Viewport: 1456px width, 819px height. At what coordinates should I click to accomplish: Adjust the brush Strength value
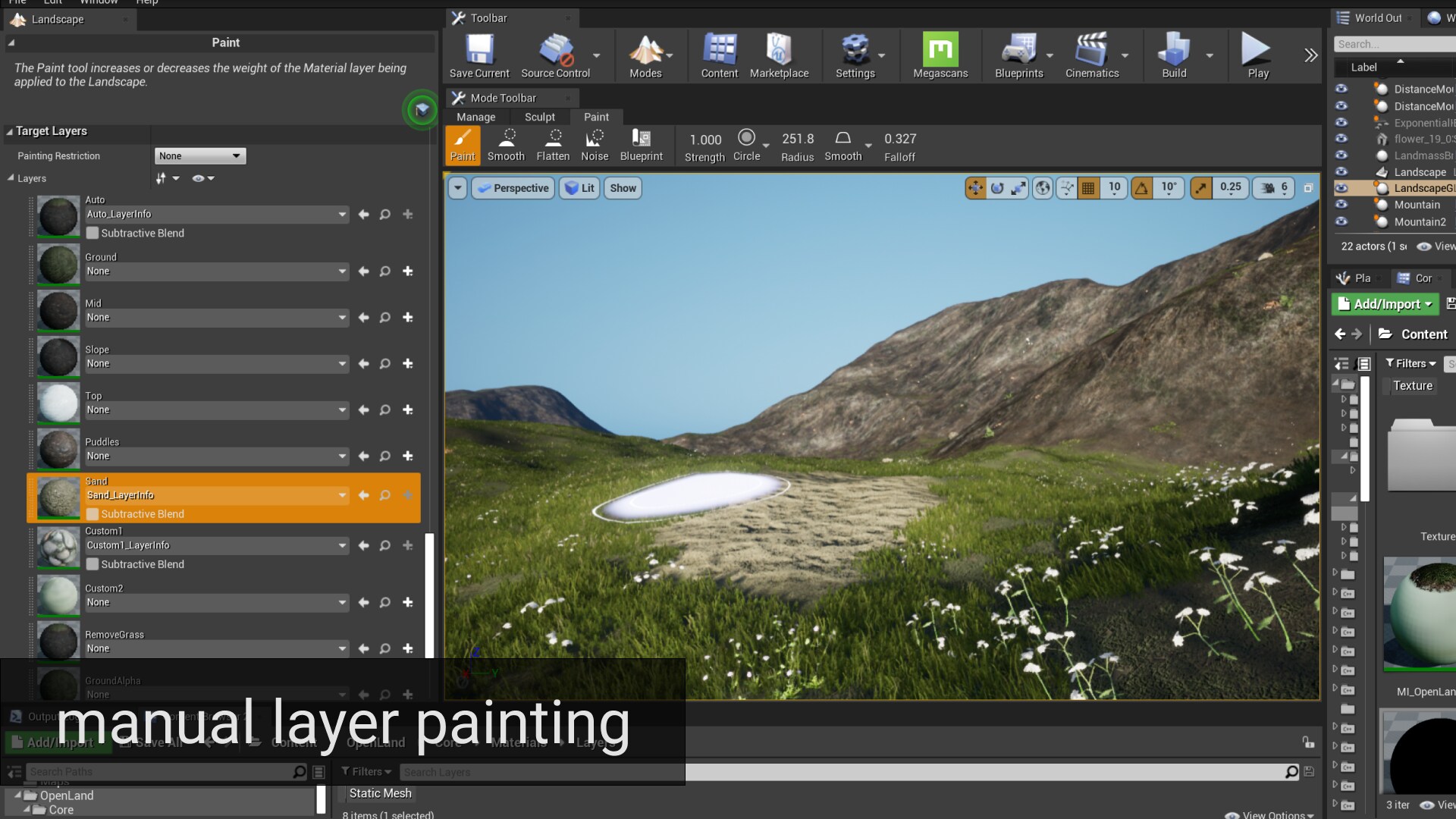click(x=704, y=140)
